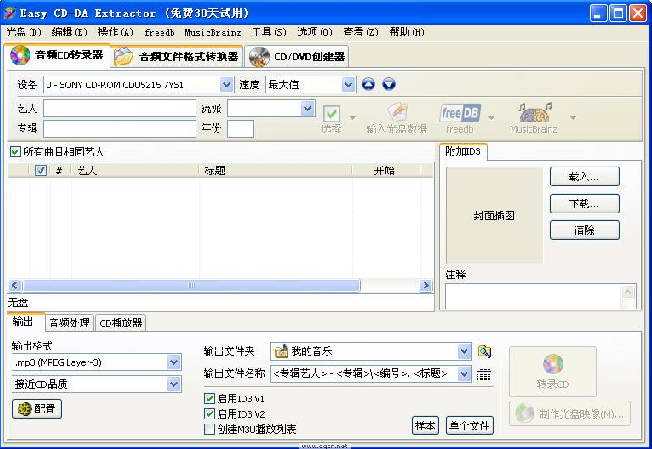
Task: Open the 帮助(H) menu
Action: tap(407, 32)
